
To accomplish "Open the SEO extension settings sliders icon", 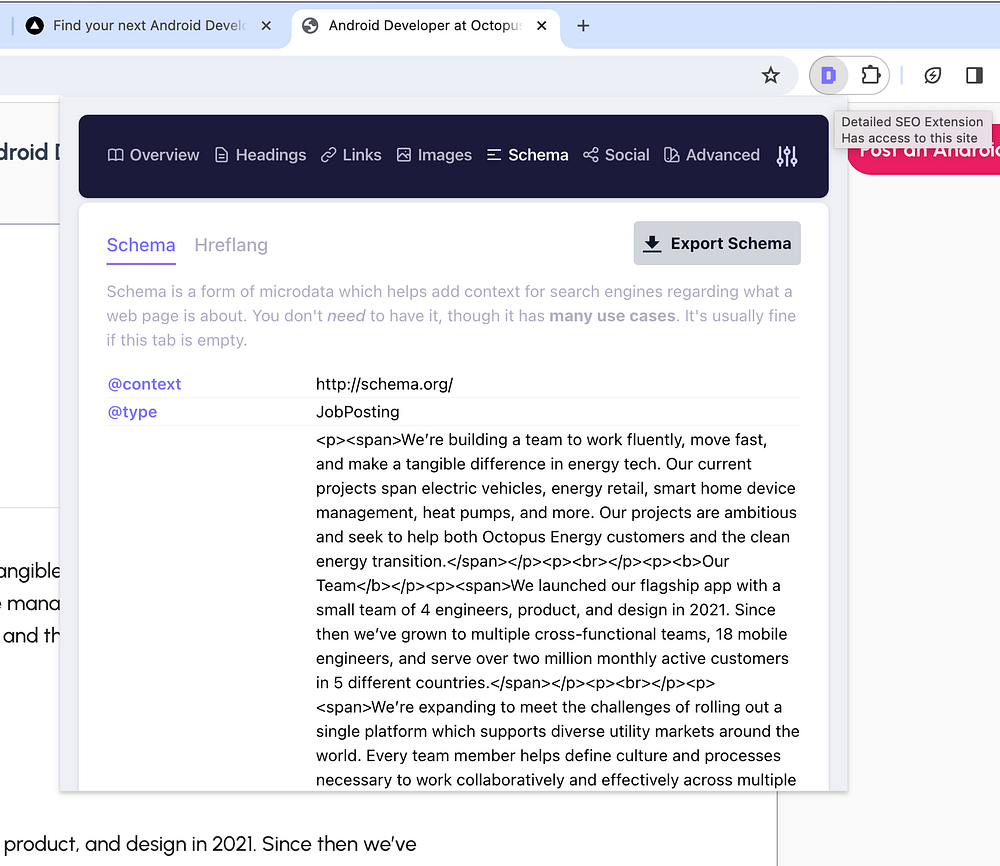I will click(x=786, y=155).
